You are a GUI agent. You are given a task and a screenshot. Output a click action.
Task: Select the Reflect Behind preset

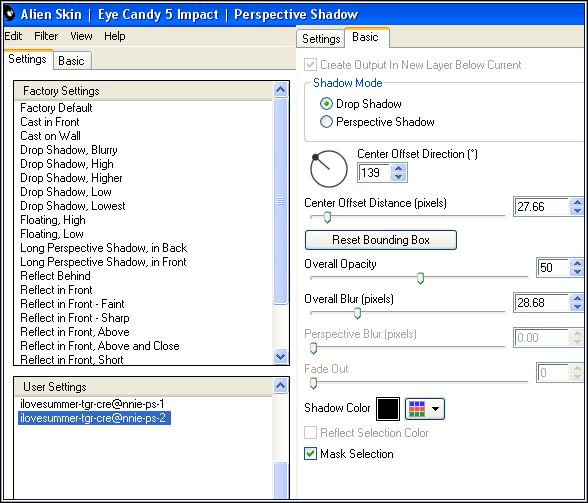[x=56, y=276]
